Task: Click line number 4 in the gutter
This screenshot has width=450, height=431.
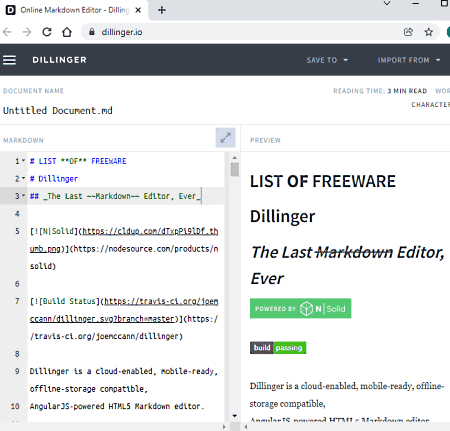Action: (x=17, y=213)
